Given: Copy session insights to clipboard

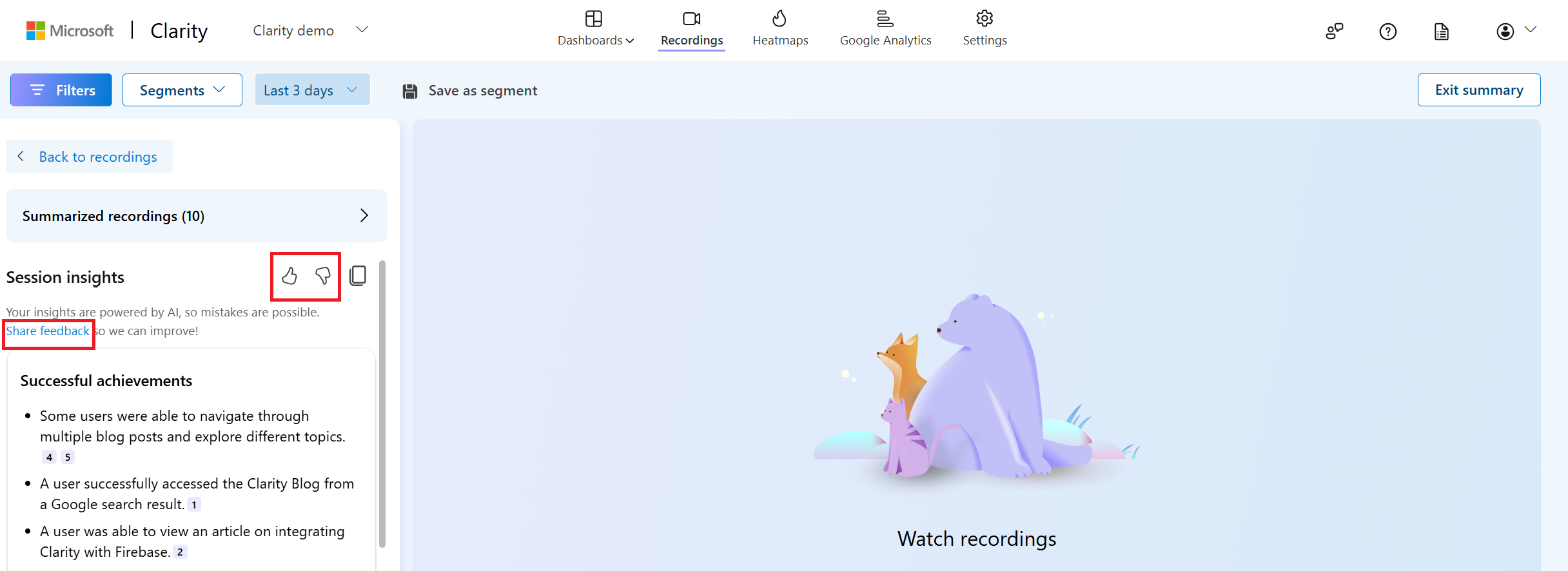Looking at the screenshot, I should tap(358, 276).
